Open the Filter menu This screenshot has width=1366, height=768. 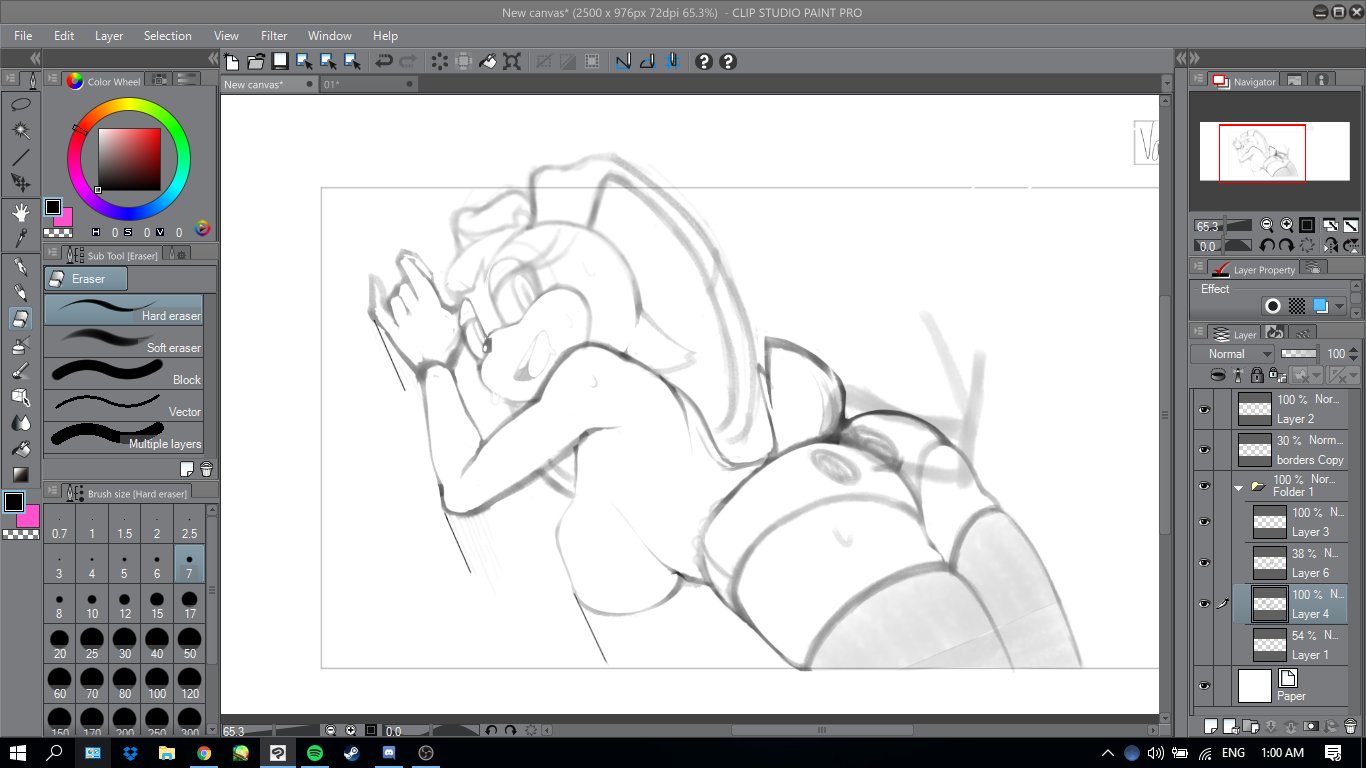click(x=274, y=35)
